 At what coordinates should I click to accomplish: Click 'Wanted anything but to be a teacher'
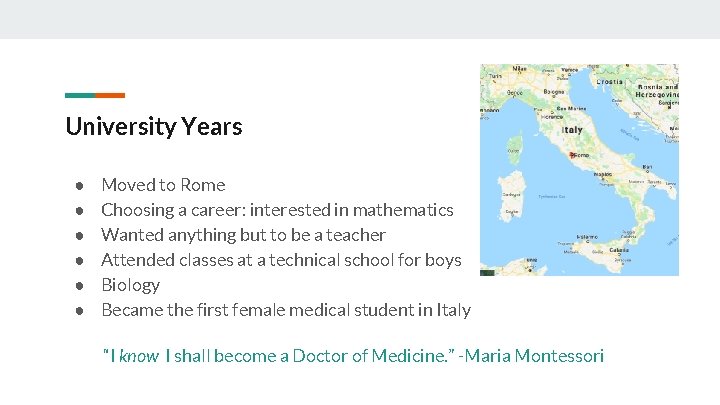[x=243, y=235]
